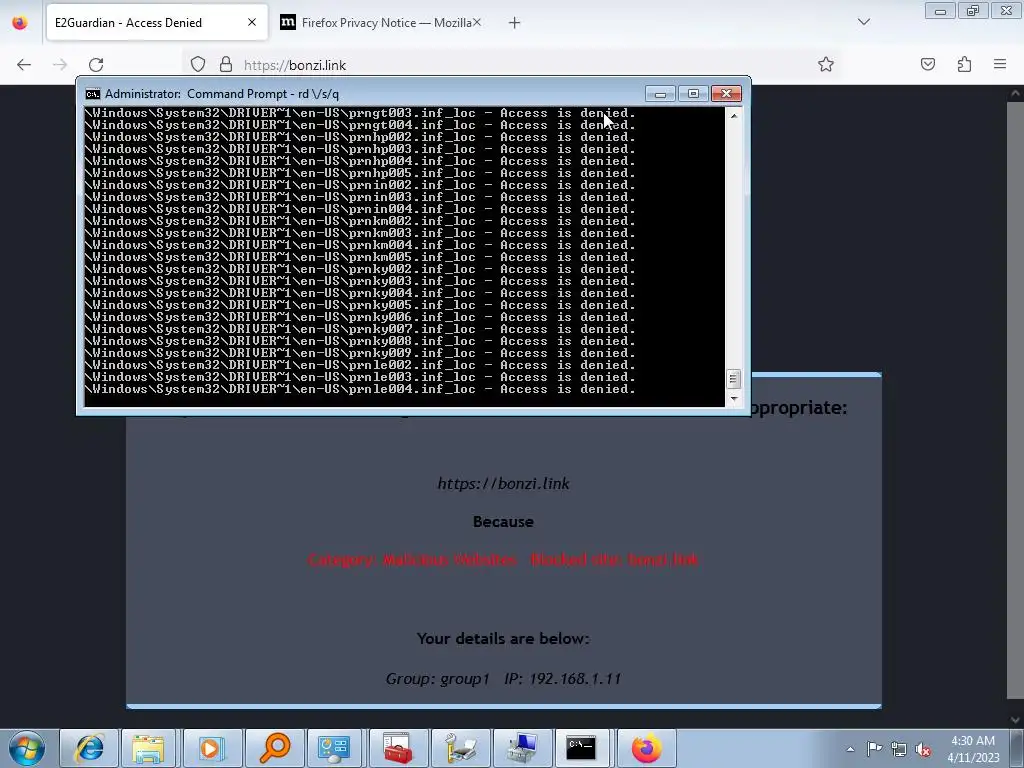The width and height of the screenshot is (1024, 768).
Task: Open Windows Explorer folder icon in taskbar
Action: pos(148,748)
